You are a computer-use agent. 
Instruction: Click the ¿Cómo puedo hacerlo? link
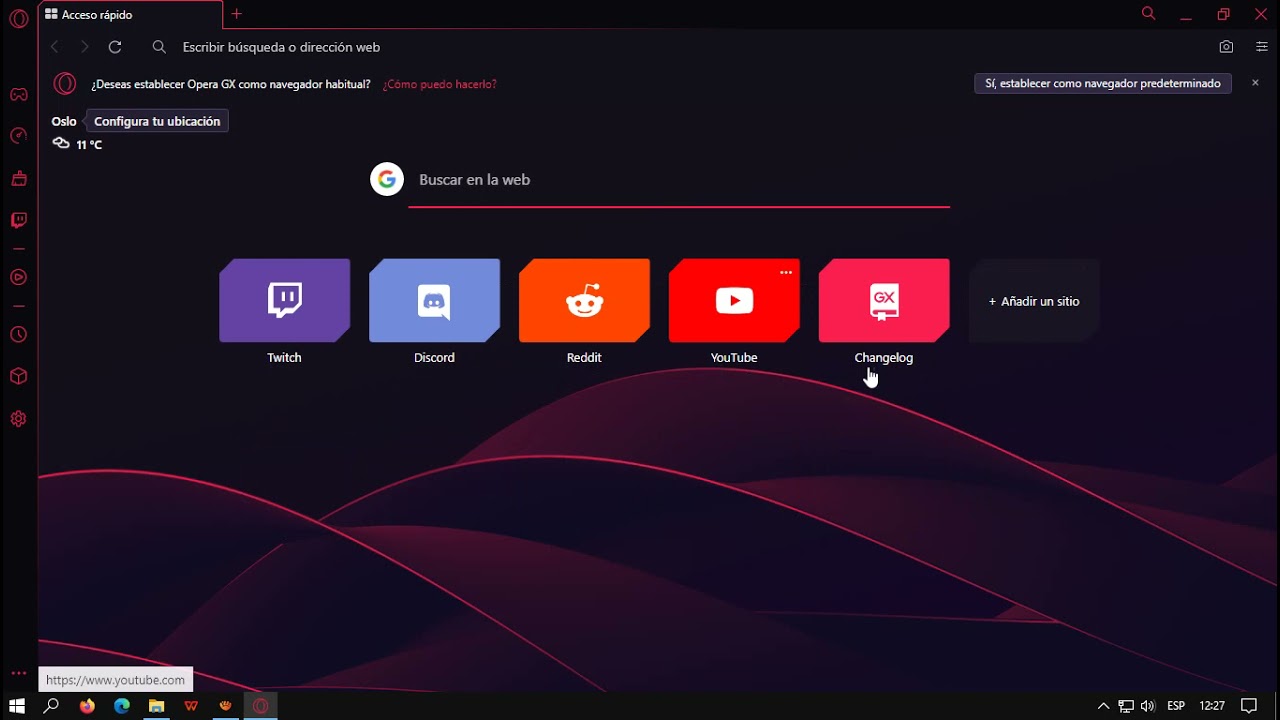coord(440,84)
